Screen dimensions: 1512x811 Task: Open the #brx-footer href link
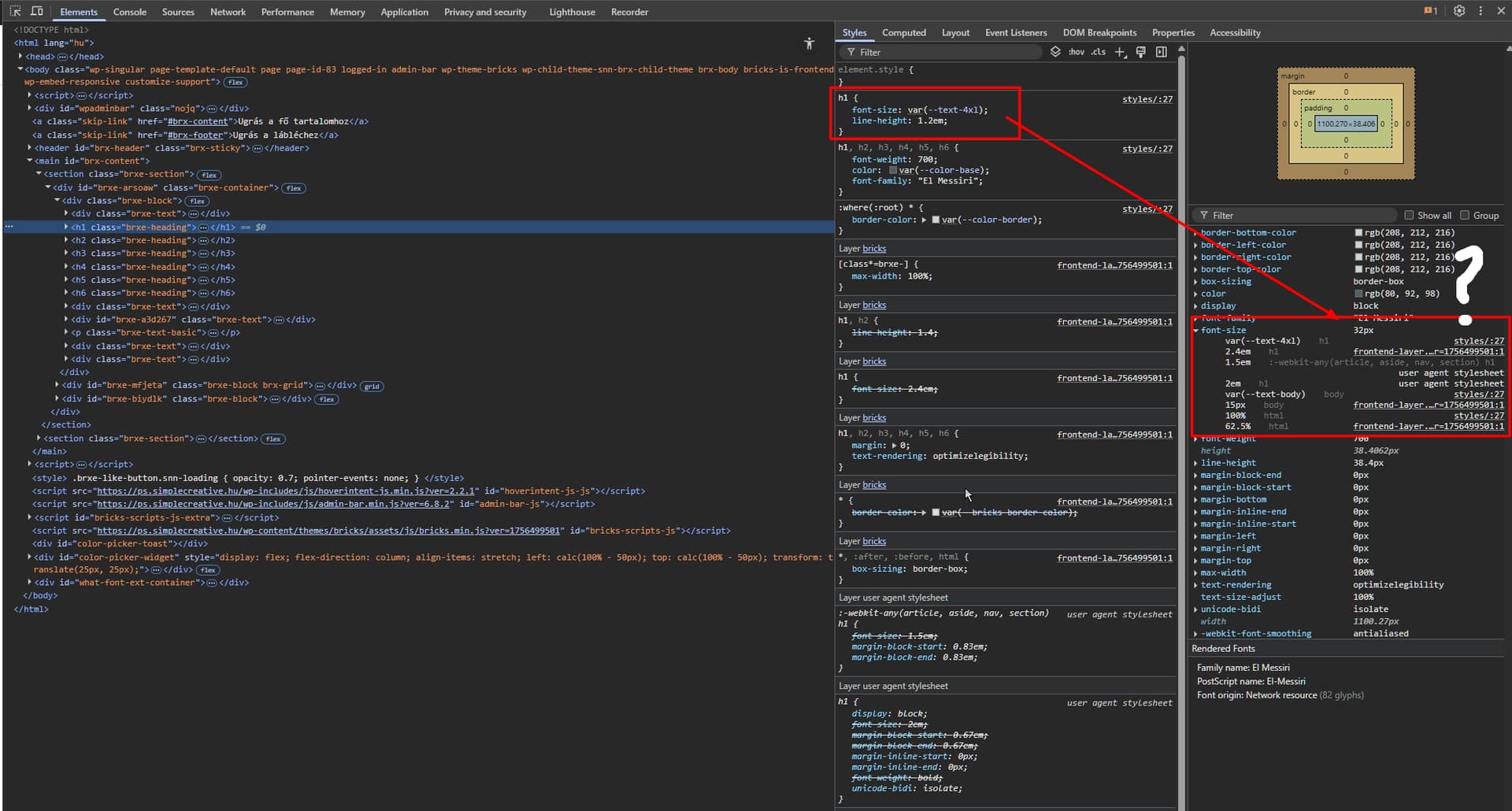pyautogui.click(x=195, y=135)
